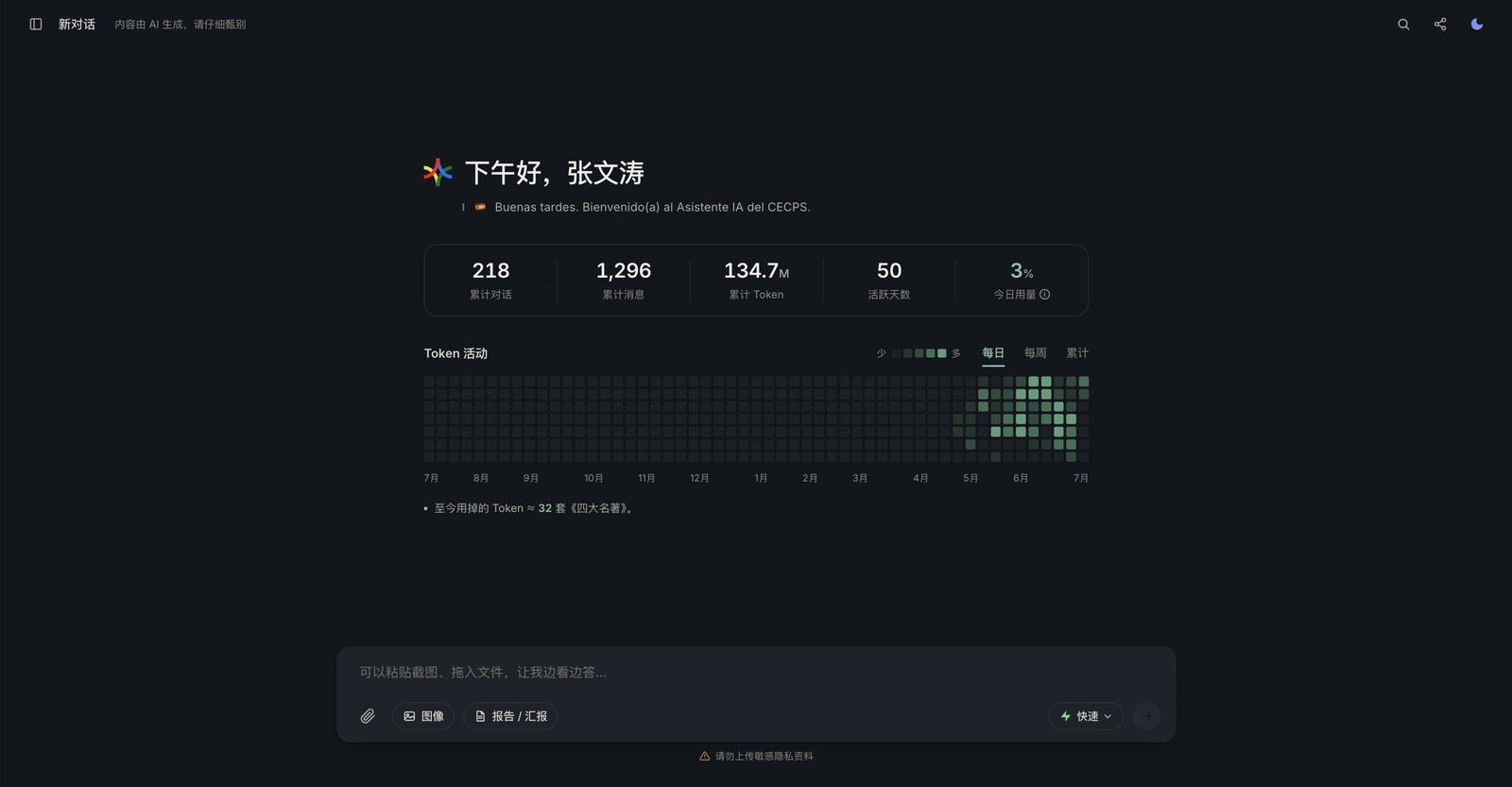Screen dimensions: 1512x787
Task: Open search with the magnifier icon
Action: tap(1403, 25)
